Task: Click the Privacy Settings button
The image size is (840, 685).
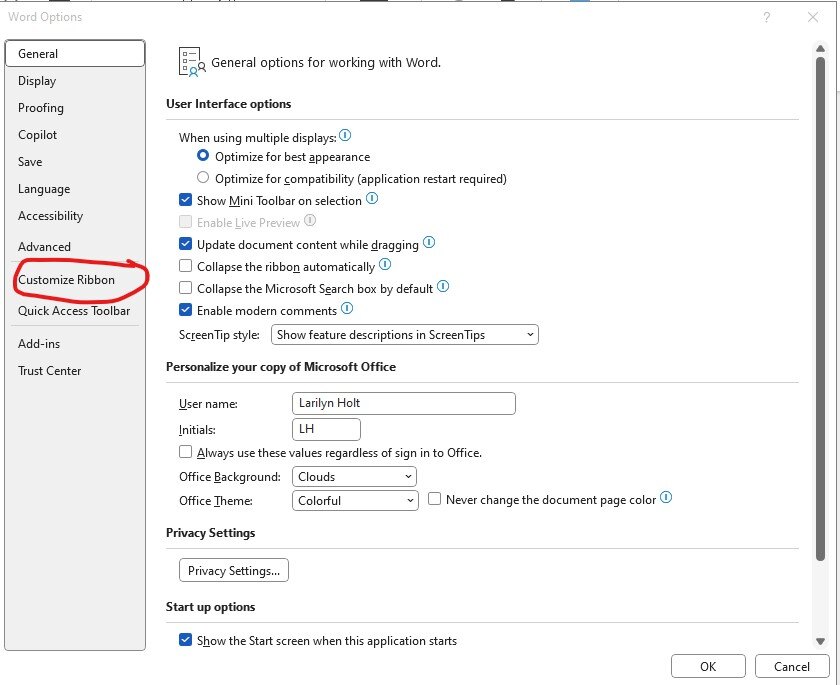Action: point(234,570)
